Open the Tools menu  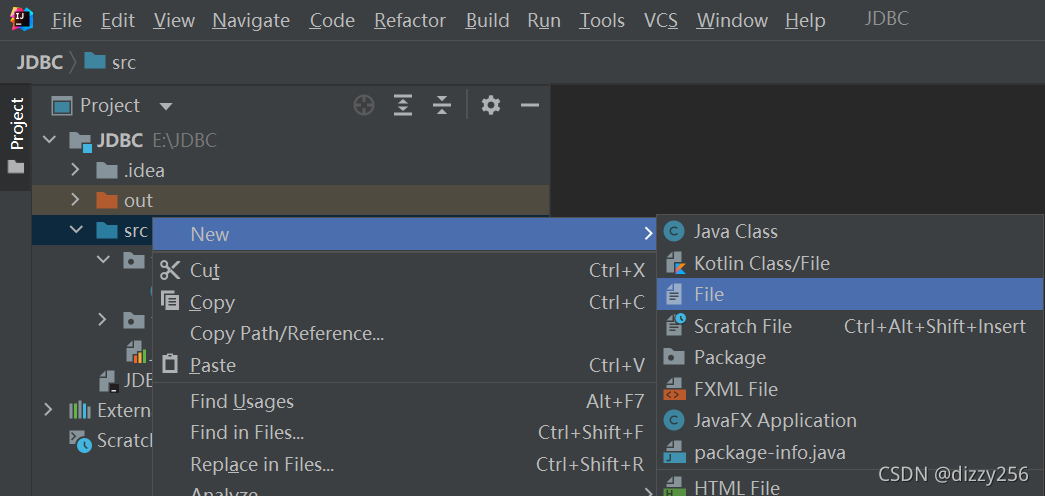(602, 21)
